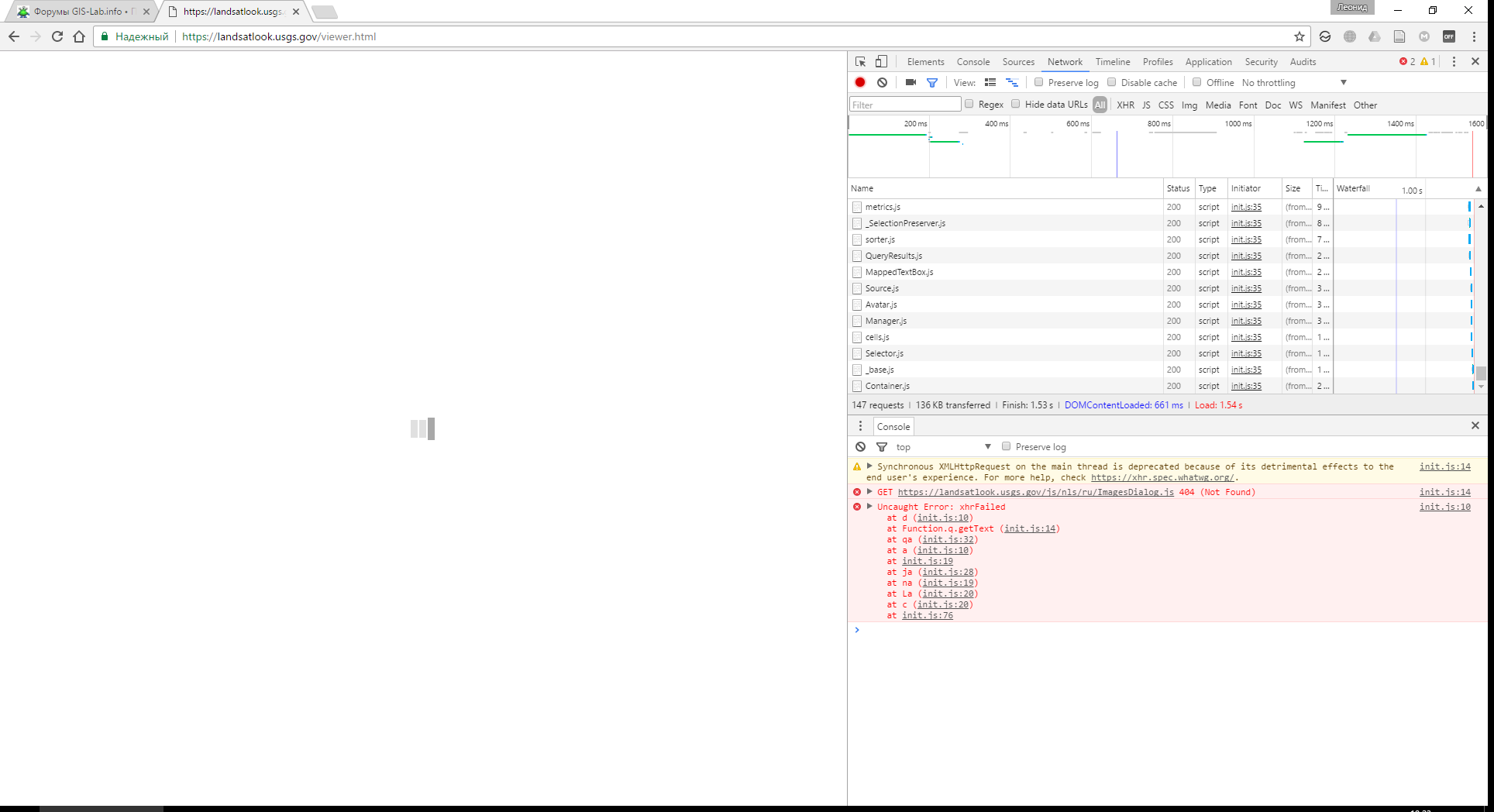
Task: Click the network Filter text field
Action: coord(905,105)
